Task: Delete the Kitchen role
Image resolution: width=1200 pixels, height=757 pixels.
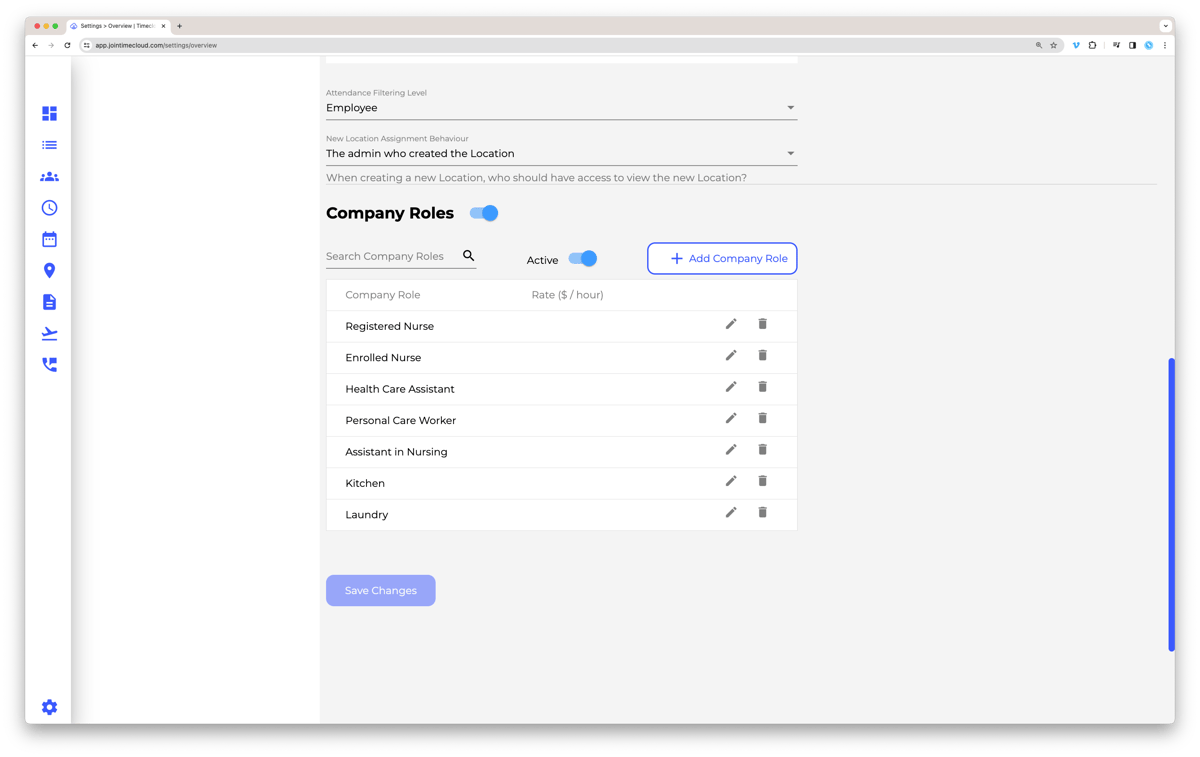Action: (762, 481)
